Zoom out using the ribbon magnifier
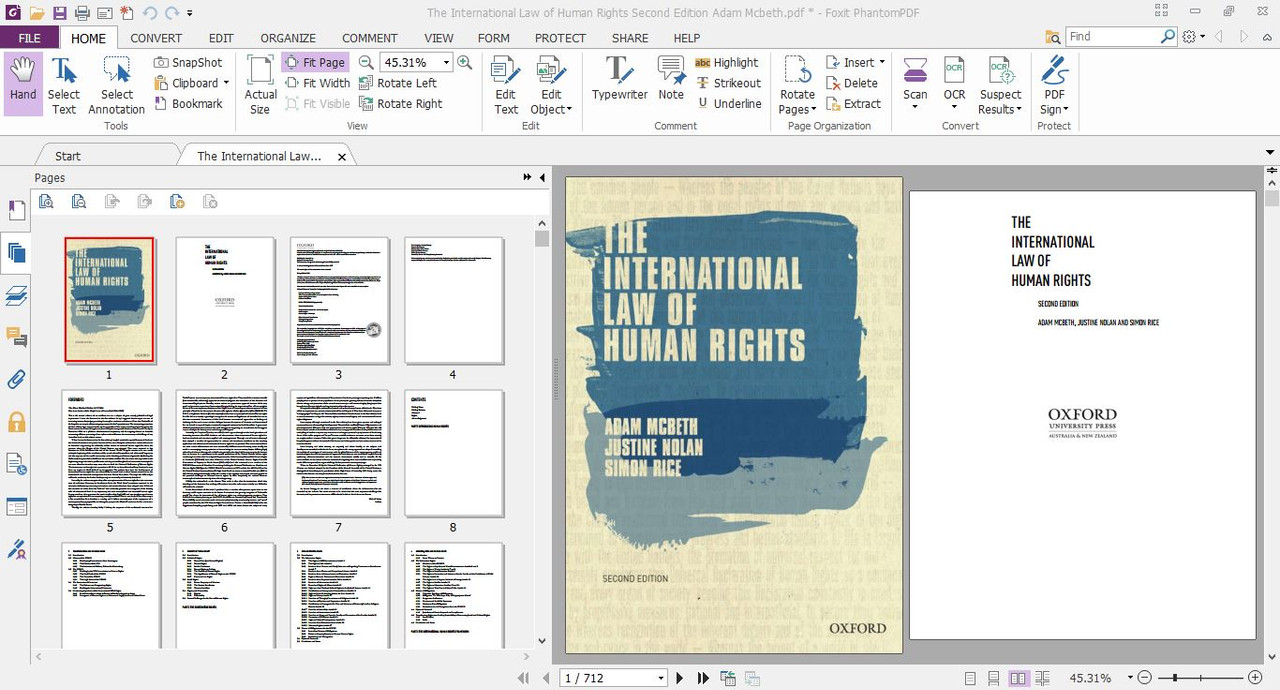The height and width of the screenshot is (690, 1280). (x=366, y=62)
